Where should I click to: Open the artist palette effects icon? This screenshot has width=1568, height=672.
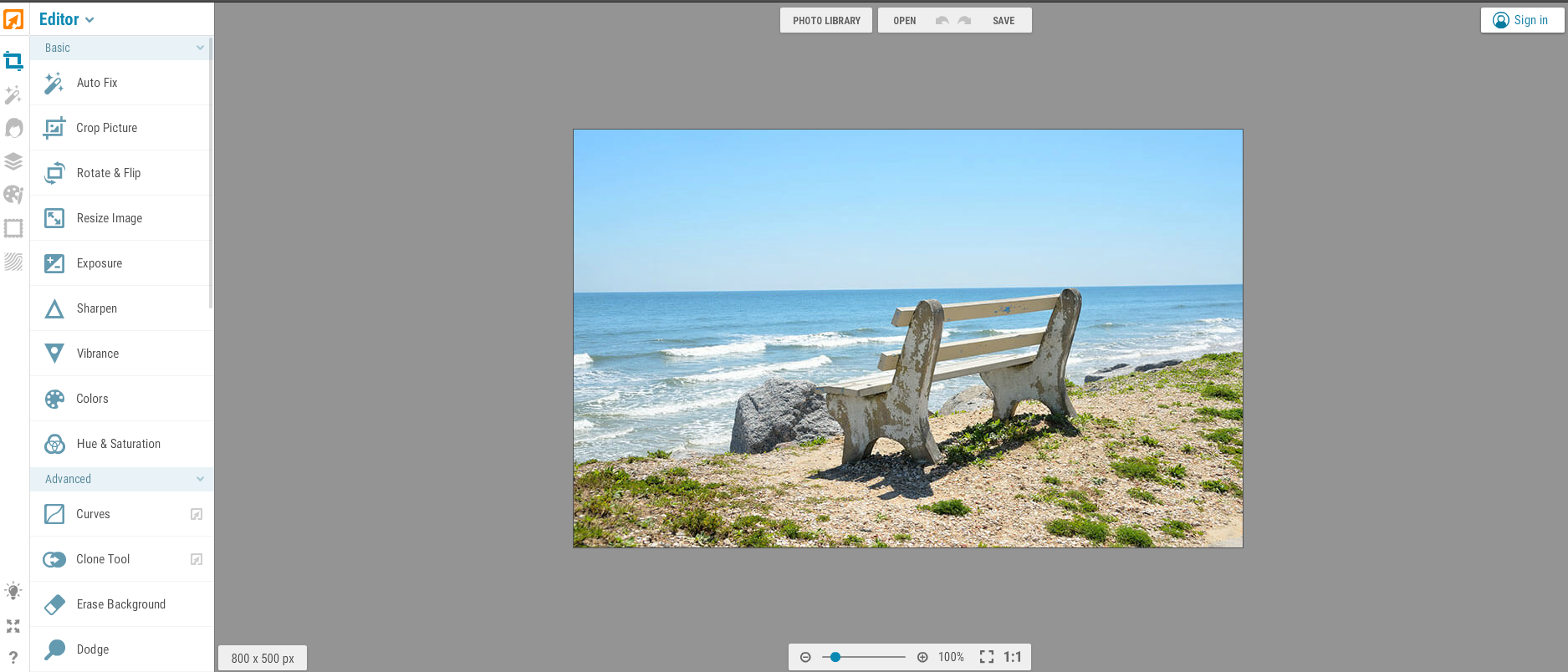[x=13, y=195]
